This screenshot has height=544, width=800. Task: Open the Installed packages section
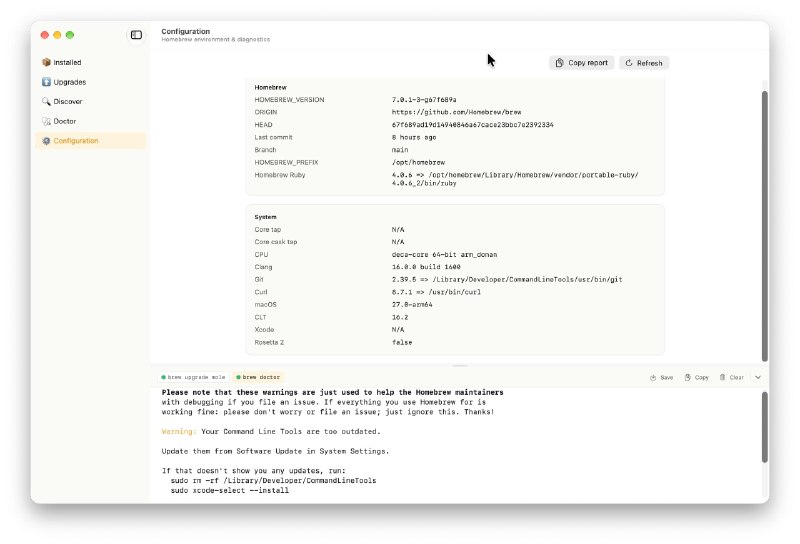click(x=90, y=62)
